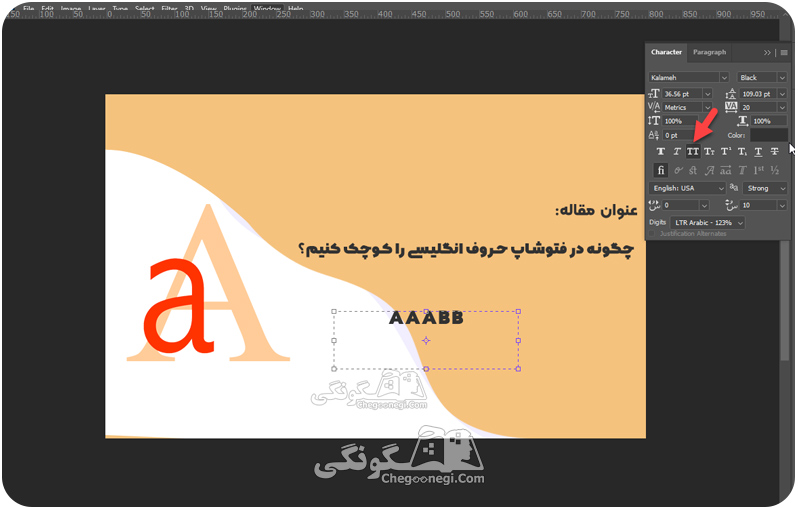Expand diacritic position 0 dropdown arrow
This screenshot has width=798, height=508.
tap(704, 205)
